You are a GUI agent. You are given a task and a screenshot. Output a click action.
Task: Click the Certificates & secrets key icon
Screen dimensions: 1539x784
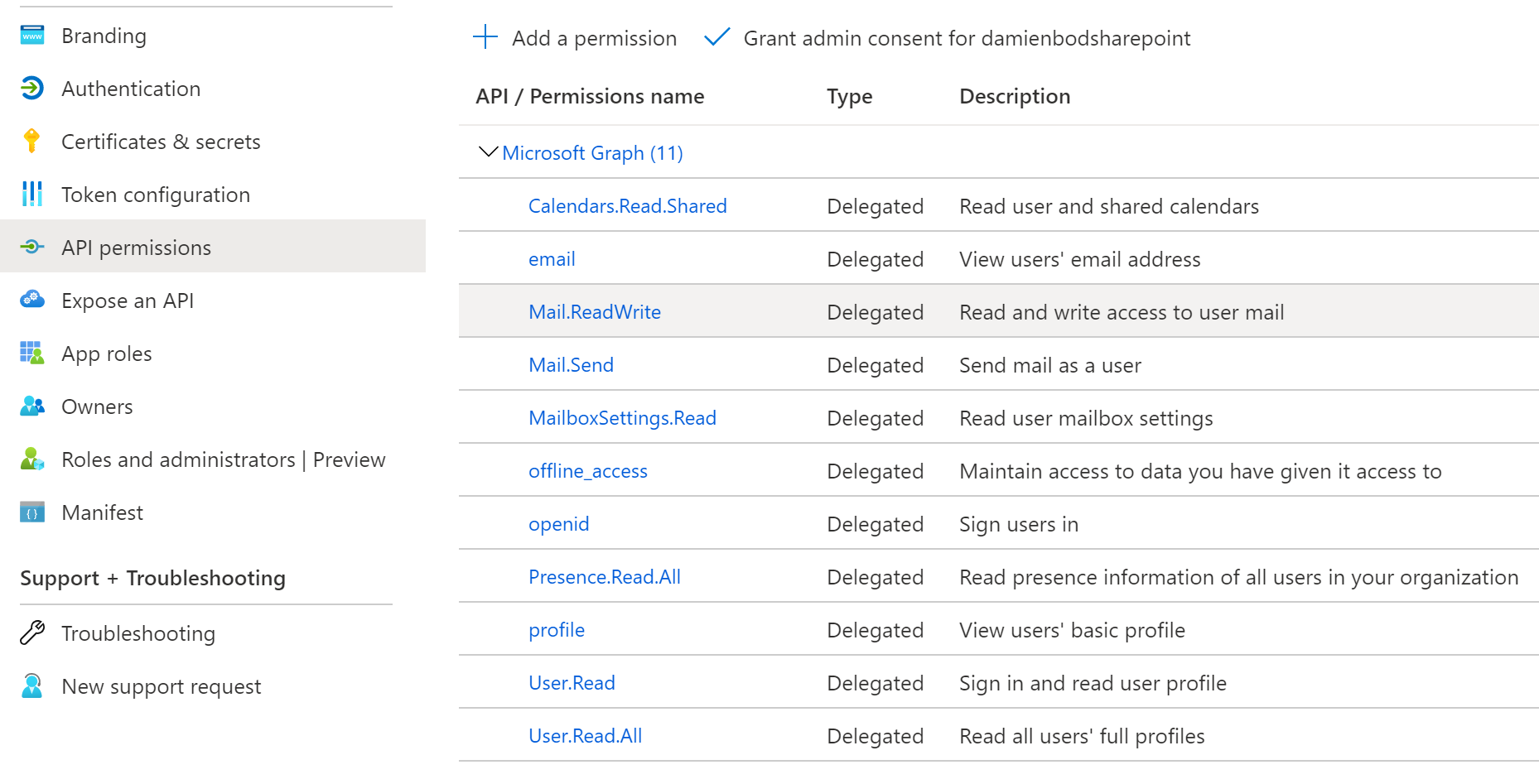click(32, 142)
